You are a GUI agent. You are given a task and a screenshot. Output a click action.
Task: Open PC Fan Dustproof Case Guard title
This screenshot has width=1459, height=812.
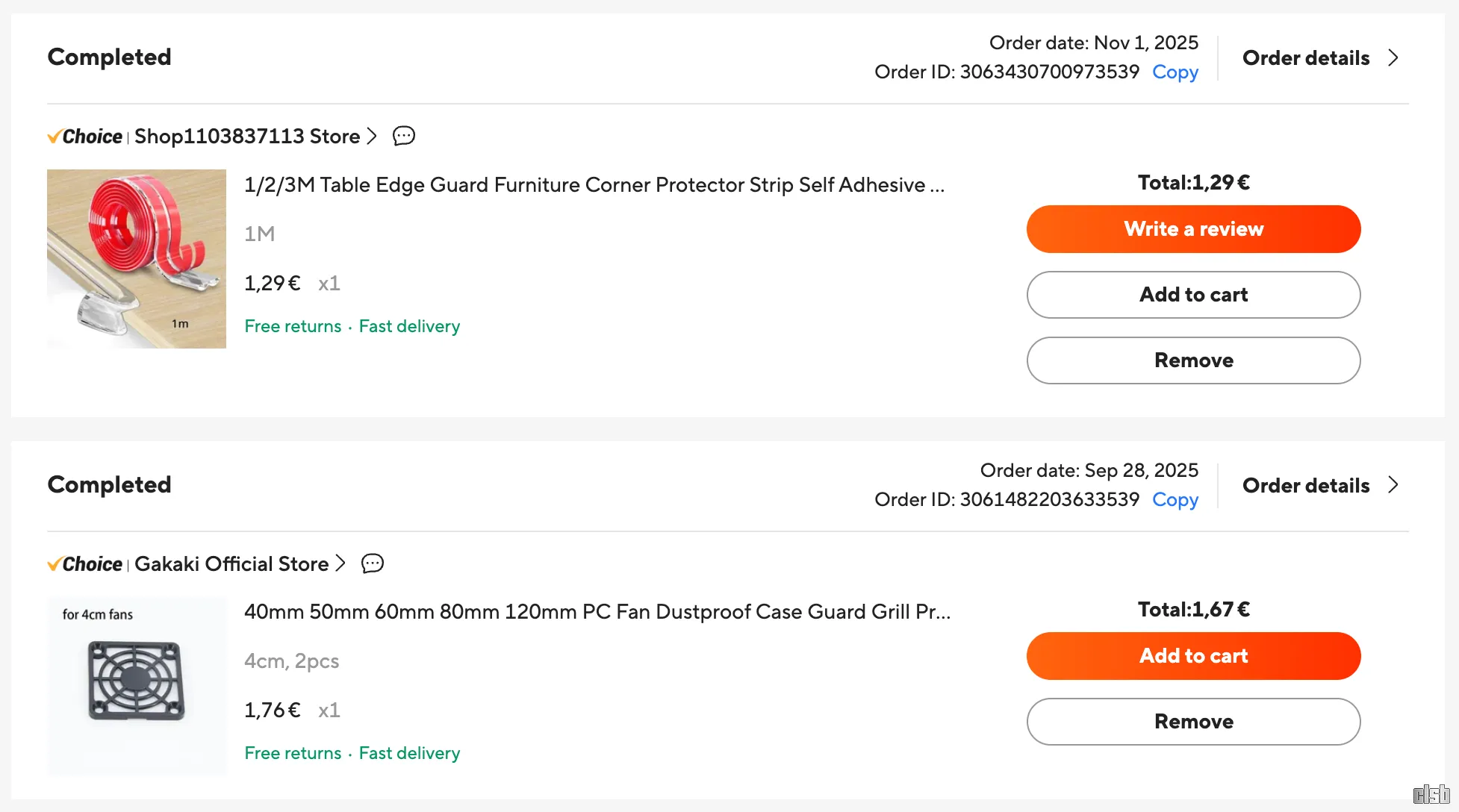(x=597, y=612)
